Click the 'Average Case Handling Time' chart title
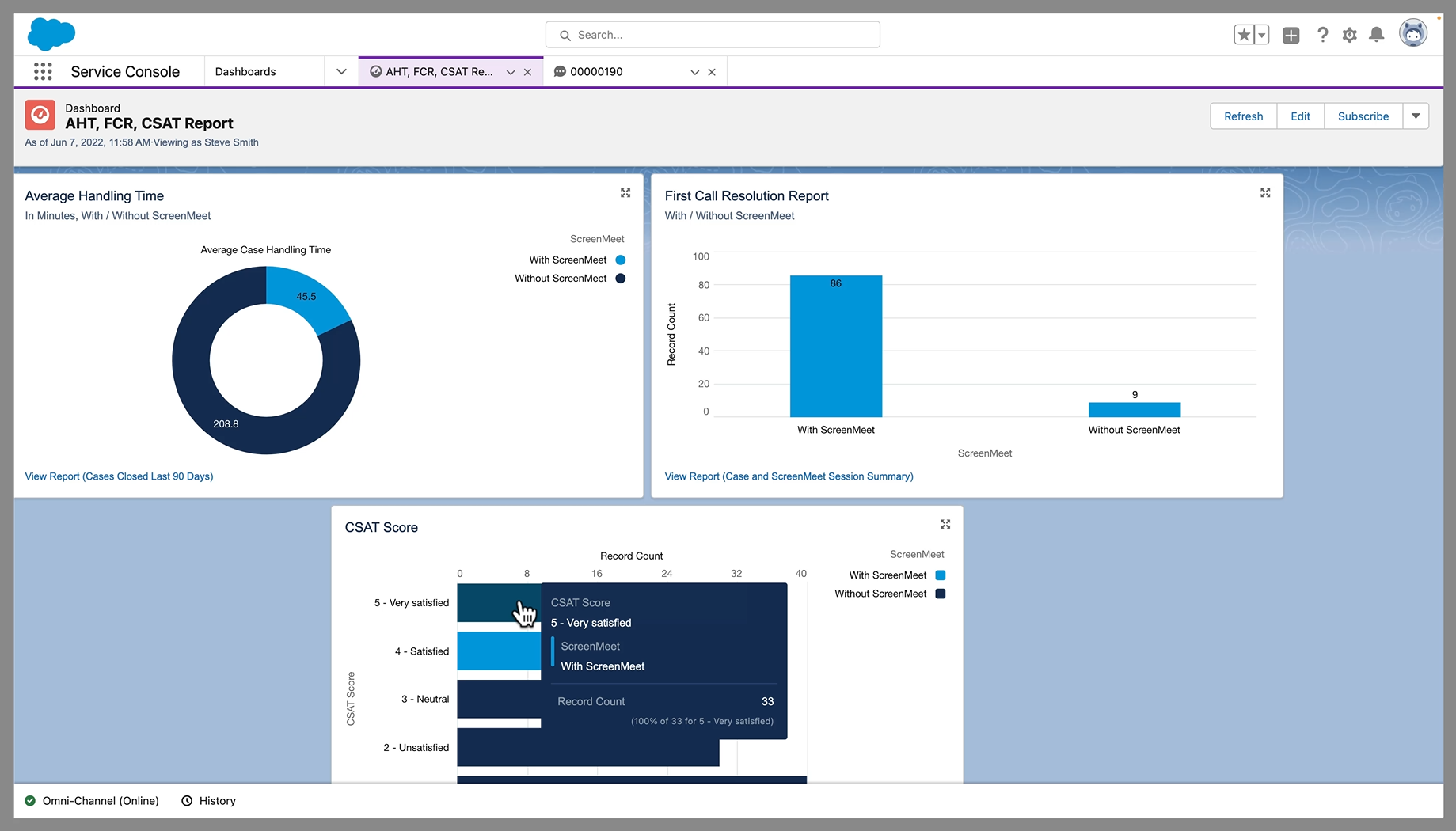The image size is (1456, 831). point(266,250)
